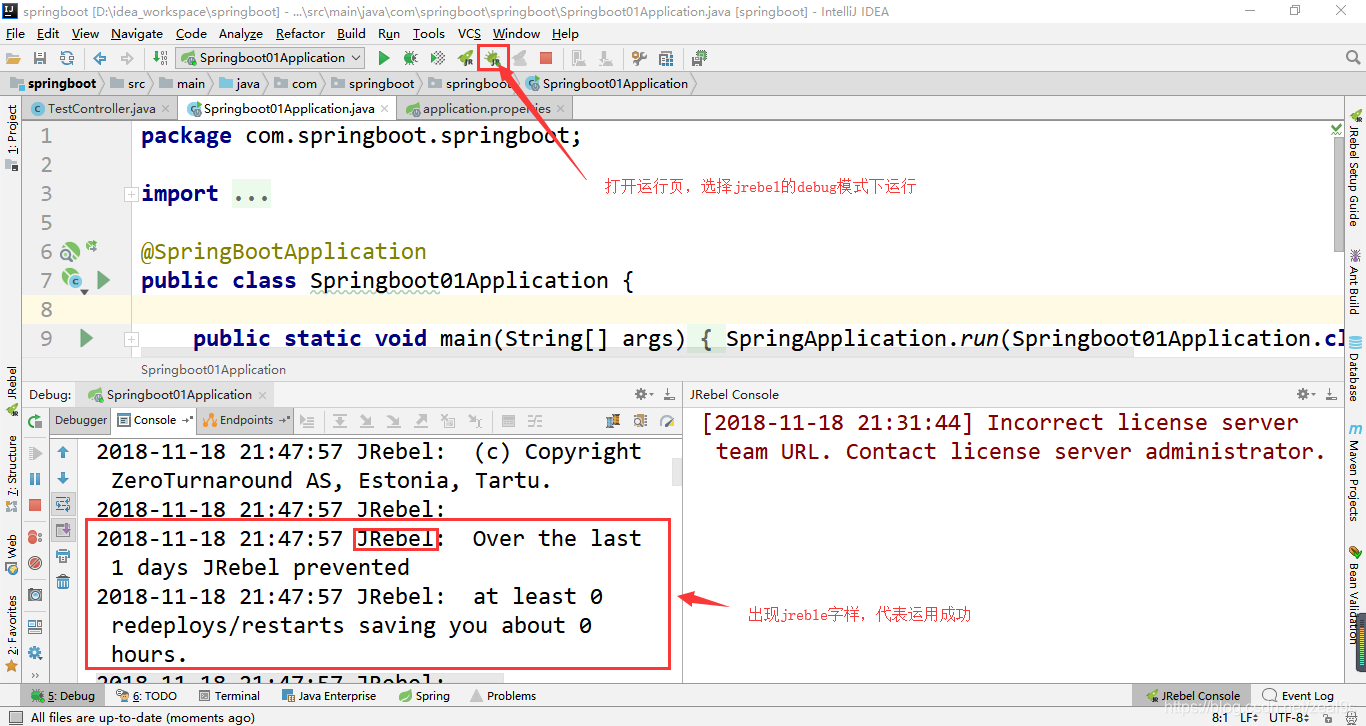
Task: Stop debugging via the Debug sidebar red square
Action: [36, 505]
